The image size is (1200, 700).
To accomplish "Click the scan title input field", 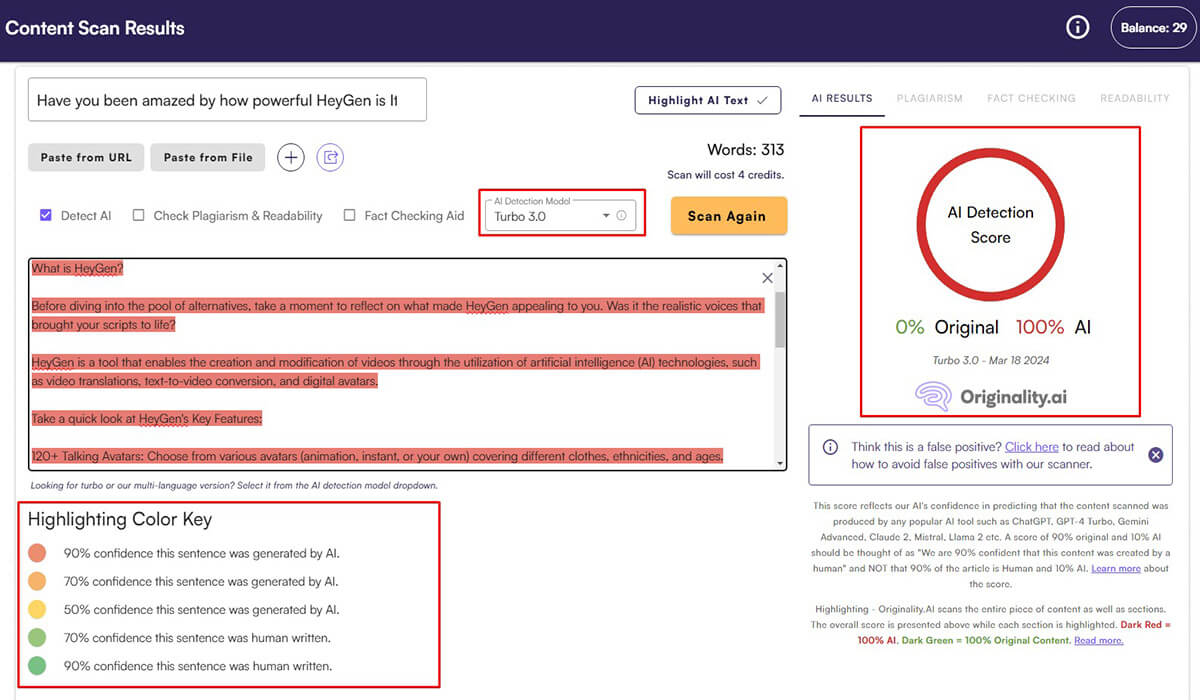I will 227,100.
